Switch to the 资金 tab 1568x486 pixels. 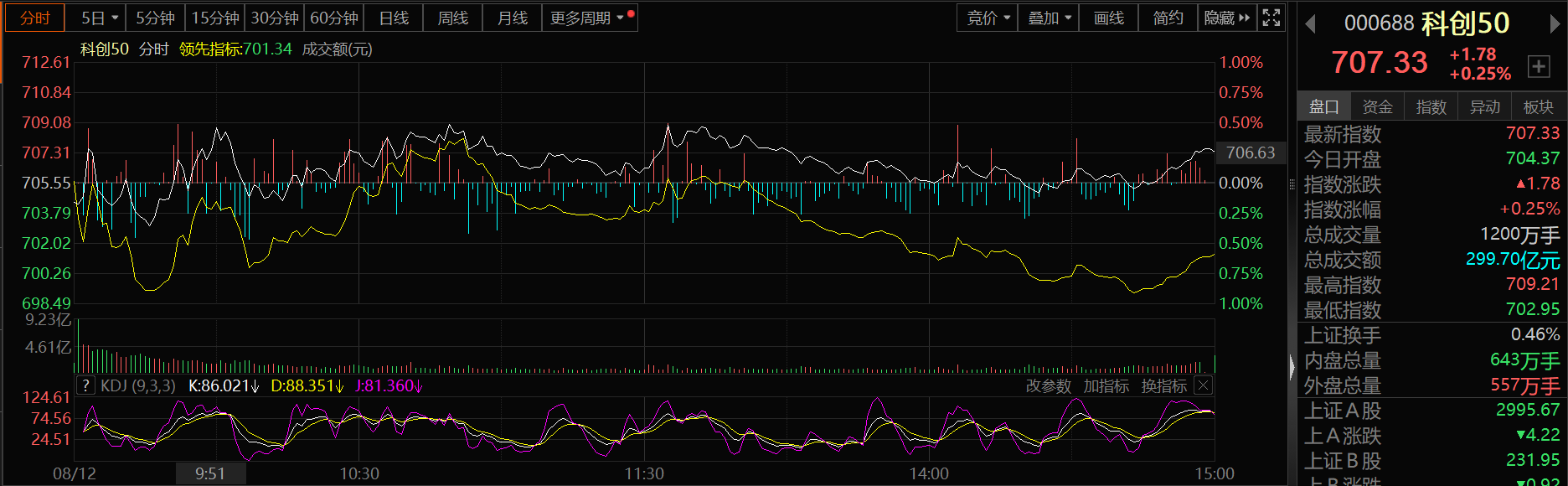pyautogui.click(x=1377, y=106)
